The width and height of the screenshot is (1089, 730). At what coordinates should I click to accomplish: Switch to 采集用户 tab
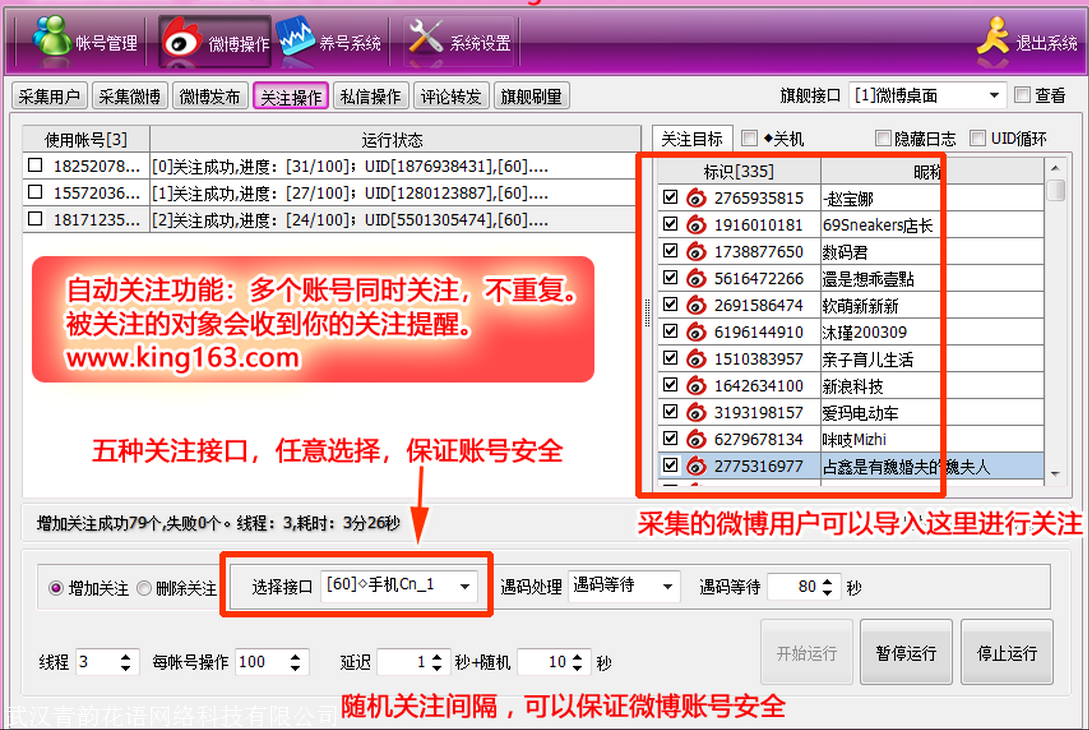coord(49,97)
